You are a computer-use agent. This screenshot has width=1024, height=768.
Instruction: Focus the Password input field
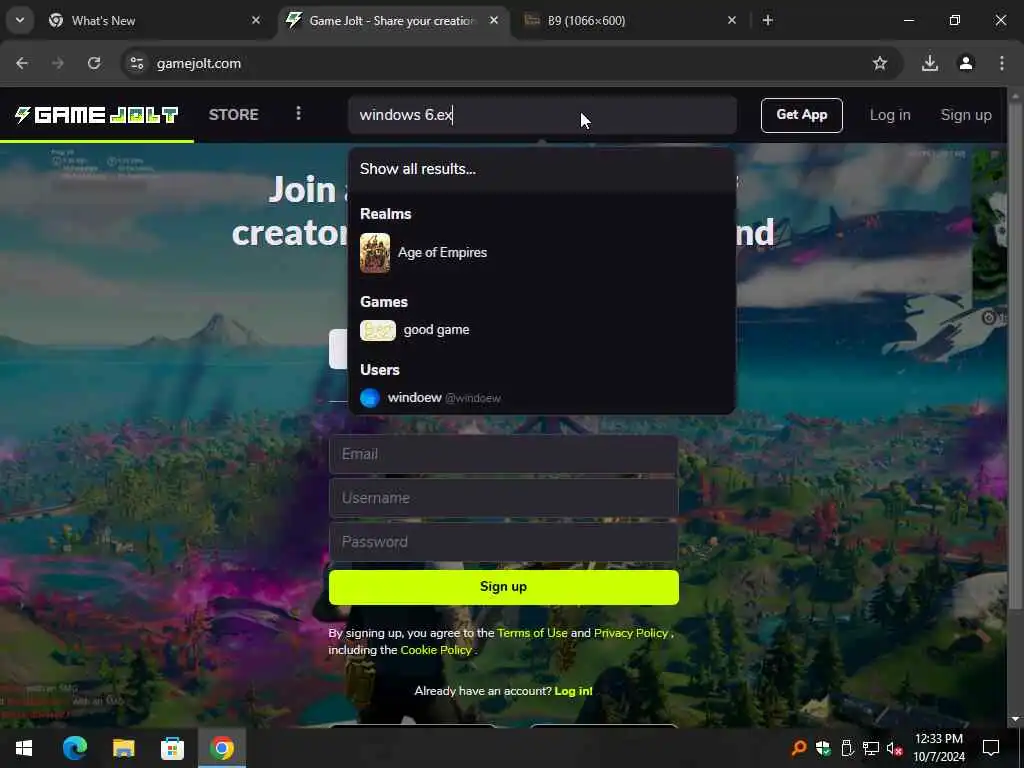(x=504, y=541)
